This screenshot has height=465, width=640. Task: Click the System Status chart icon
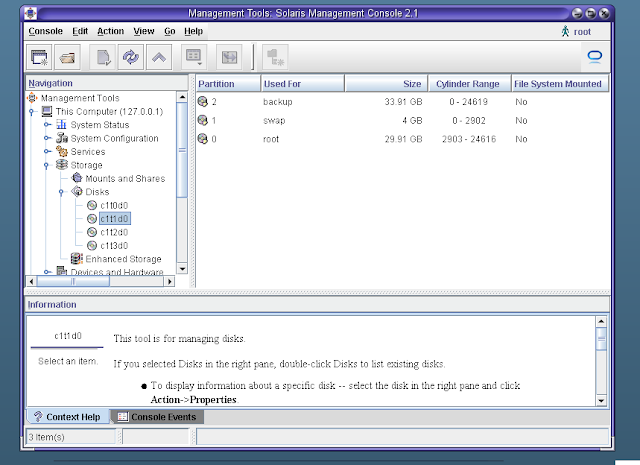click(62, 125)
